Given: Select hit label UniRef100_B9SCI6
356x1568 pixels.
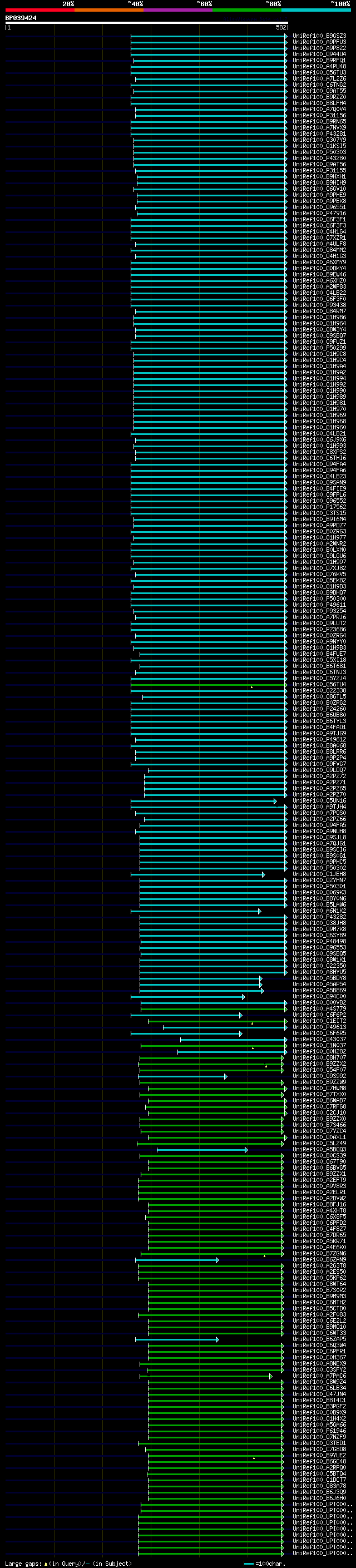Looking at the screenshot, I should [x=319, y=849].
